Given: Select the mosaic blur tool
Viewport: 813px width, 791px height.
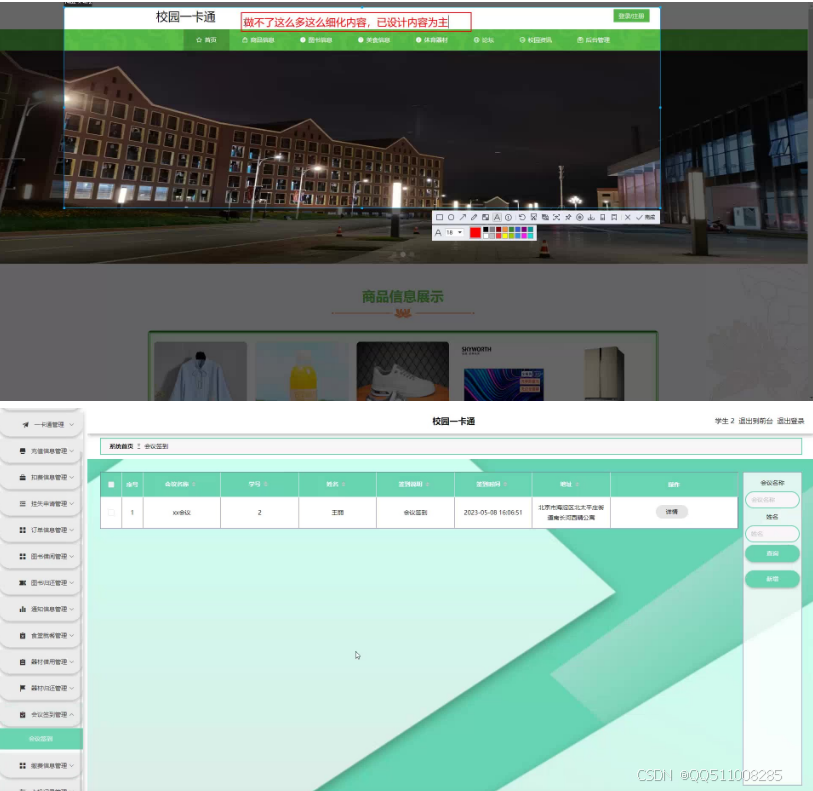Looking at the screenshot, I should coord(485,217).
